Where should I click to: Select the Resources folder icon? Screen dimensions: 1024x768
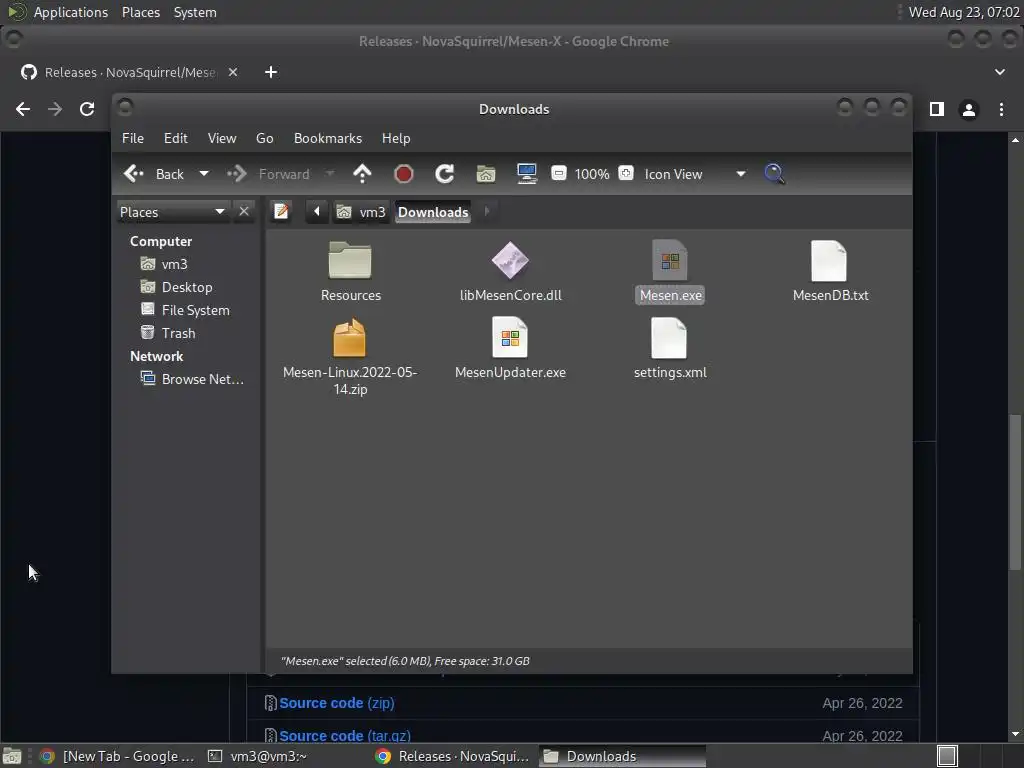(x=350, y=261)
